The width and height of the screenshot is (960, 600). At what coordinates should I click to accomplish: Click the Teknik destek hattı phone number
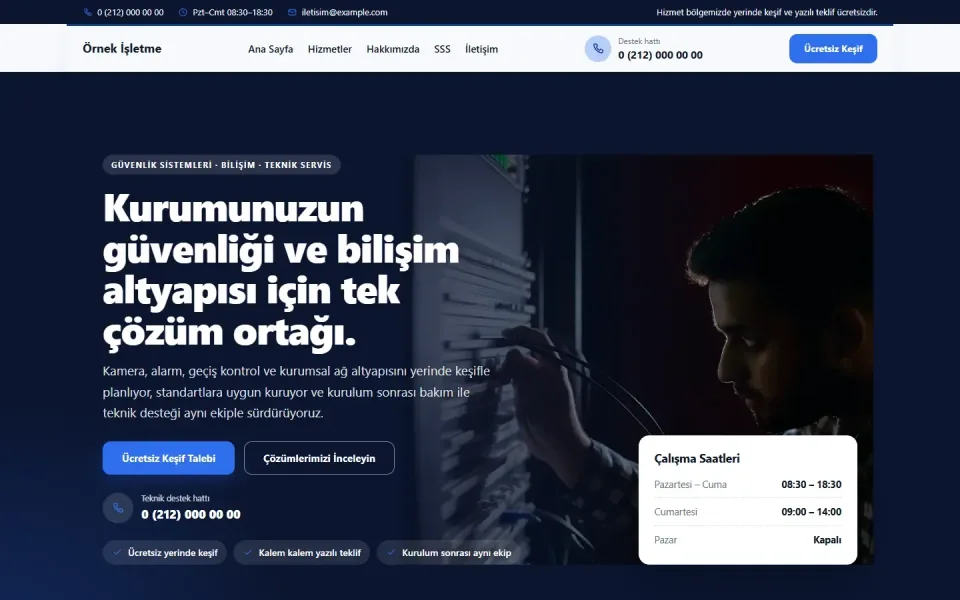click(190, 514)
